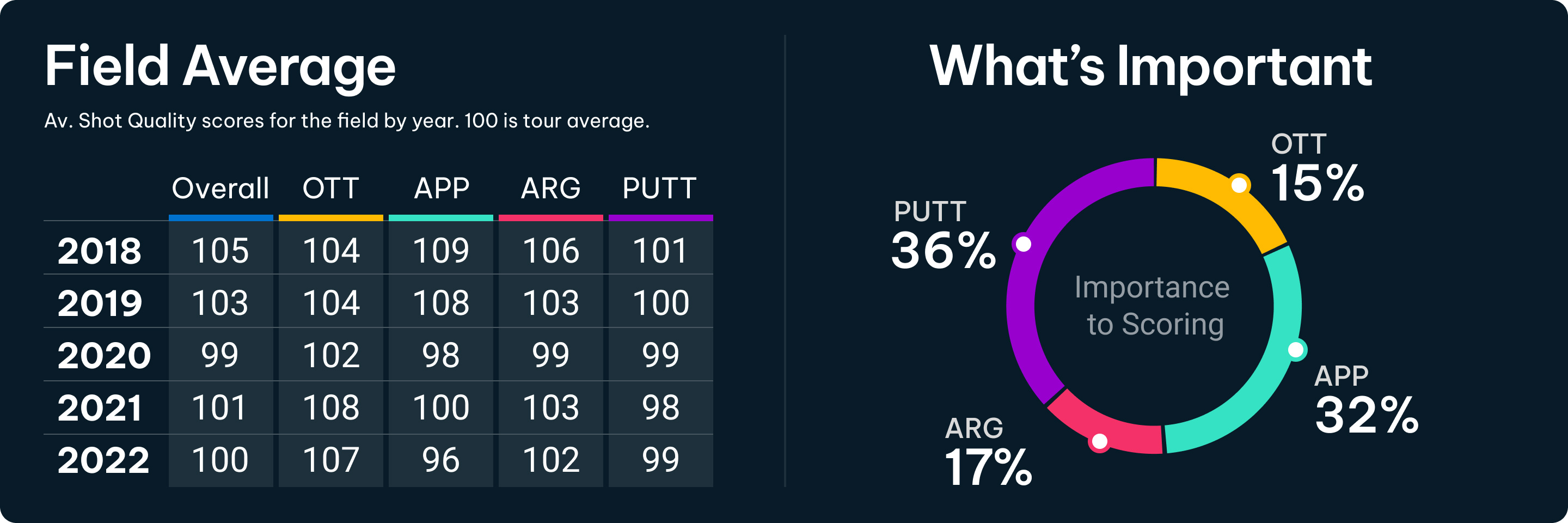Select the teal APP donut segment
The width and height of the screenshot is (1568, 523).
[x=1266, y=378]
